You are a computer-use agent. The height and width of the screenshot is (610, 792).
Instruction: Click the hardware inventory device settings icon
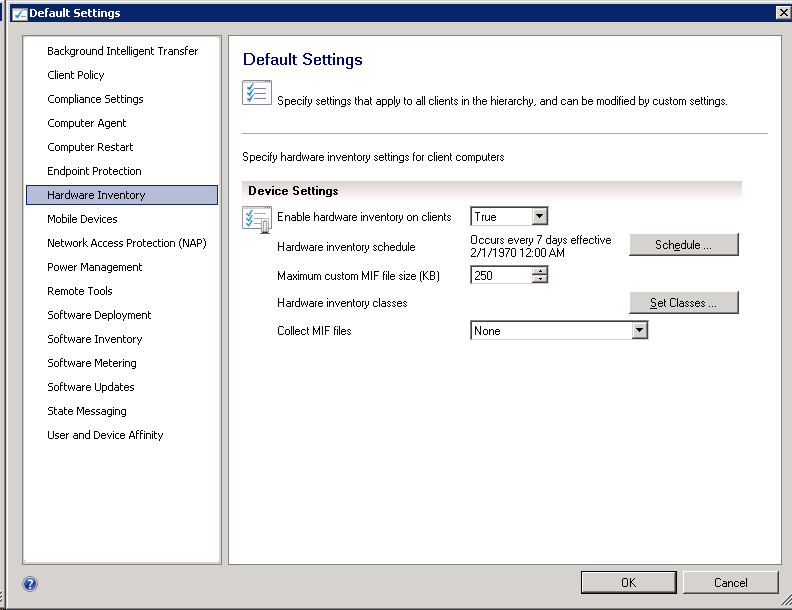pyautogui.click(x=257, y=220)
